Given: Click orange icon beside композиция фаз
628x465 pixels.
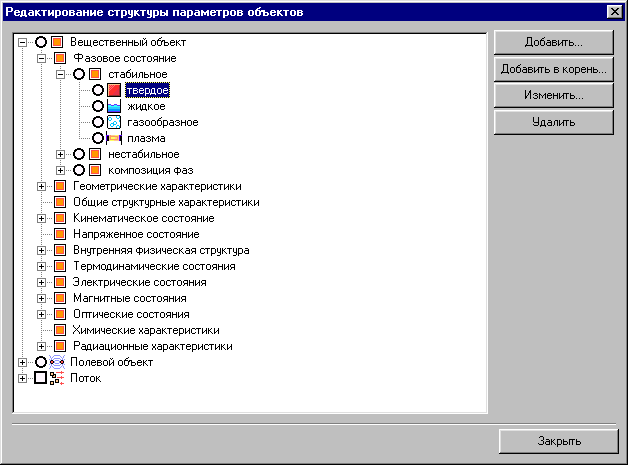Looking at the screenshot, I should click(x=95, y=170).
